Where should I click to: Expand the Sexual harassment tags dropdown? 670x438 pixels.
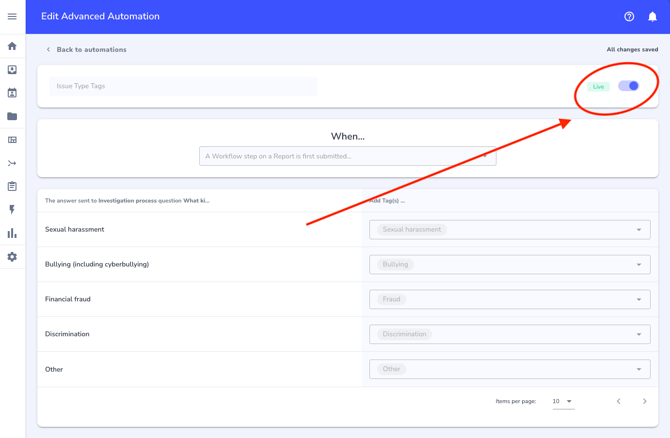pyautogui.click(x=639, y=230)
